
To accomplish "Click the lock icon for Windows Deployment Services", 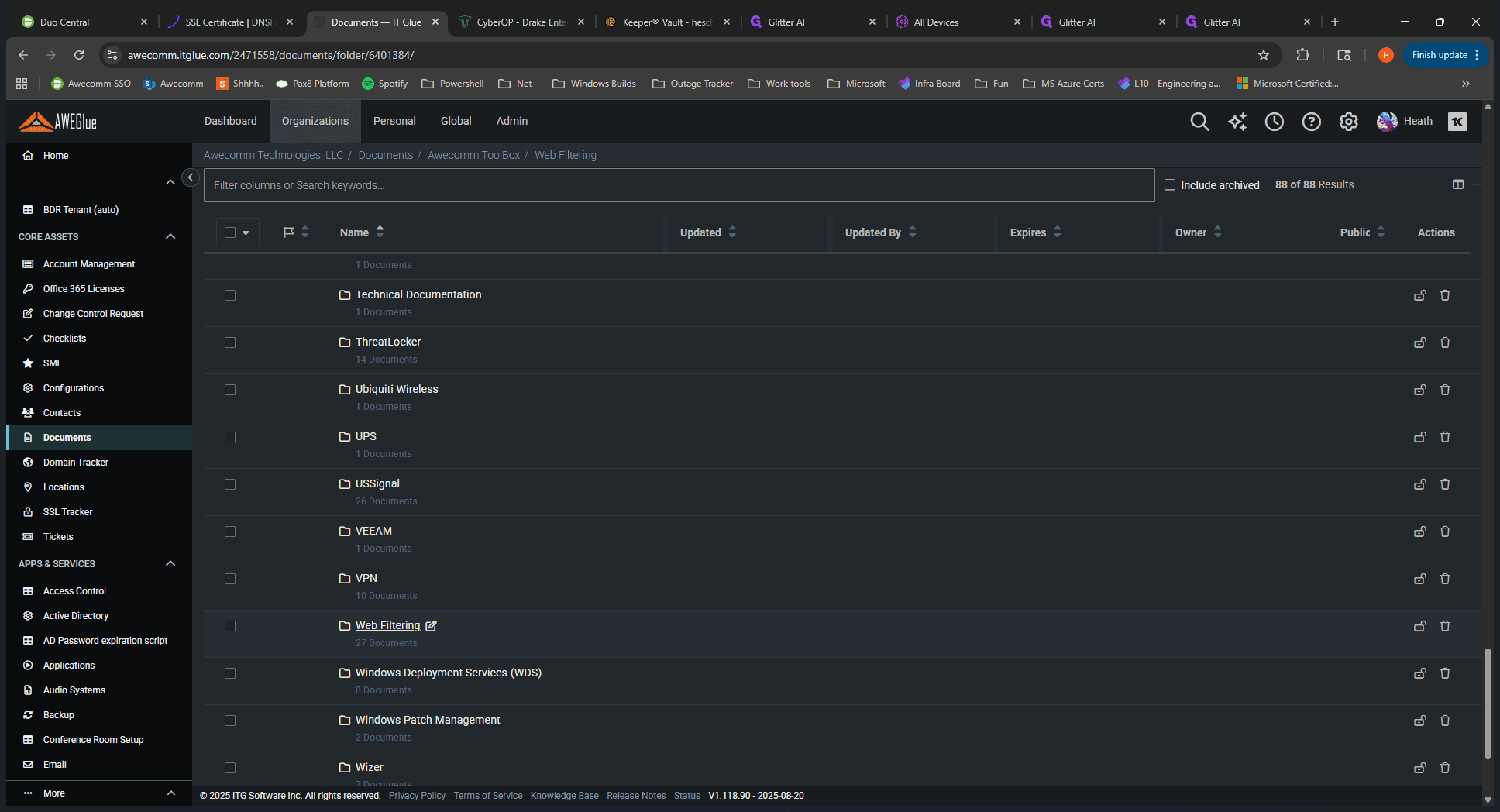I will tap(1420, 673).
